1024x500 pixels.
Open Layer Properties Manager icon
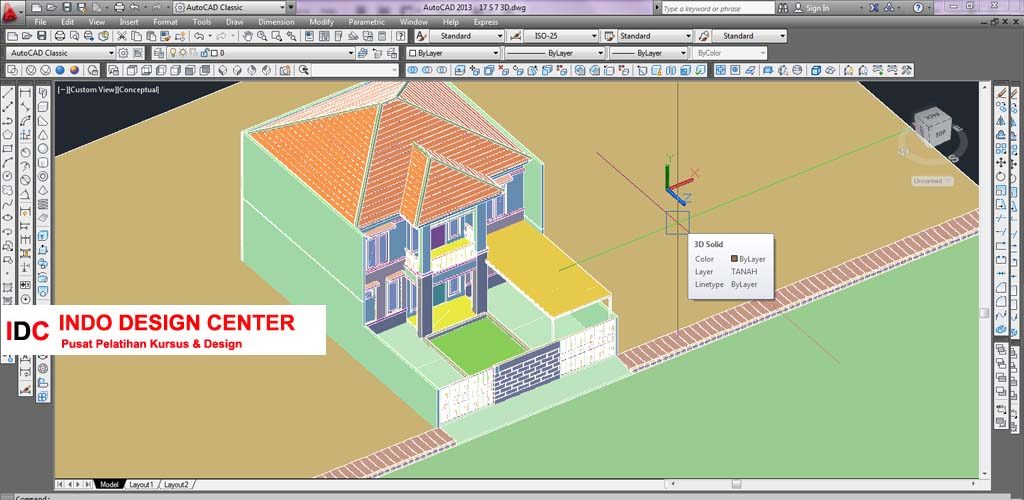tap(159, 53)
